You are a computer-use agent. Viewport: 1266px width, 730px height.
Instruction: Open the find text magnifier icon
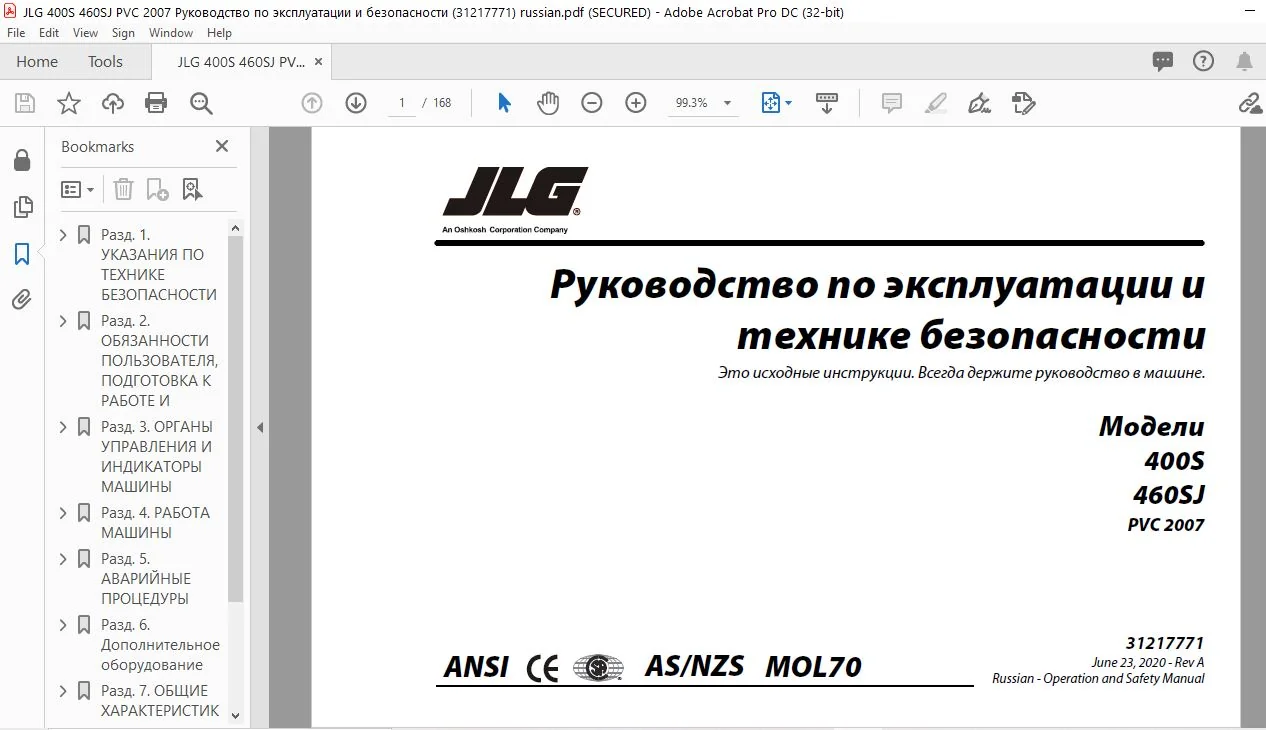[x=201, y=103]
